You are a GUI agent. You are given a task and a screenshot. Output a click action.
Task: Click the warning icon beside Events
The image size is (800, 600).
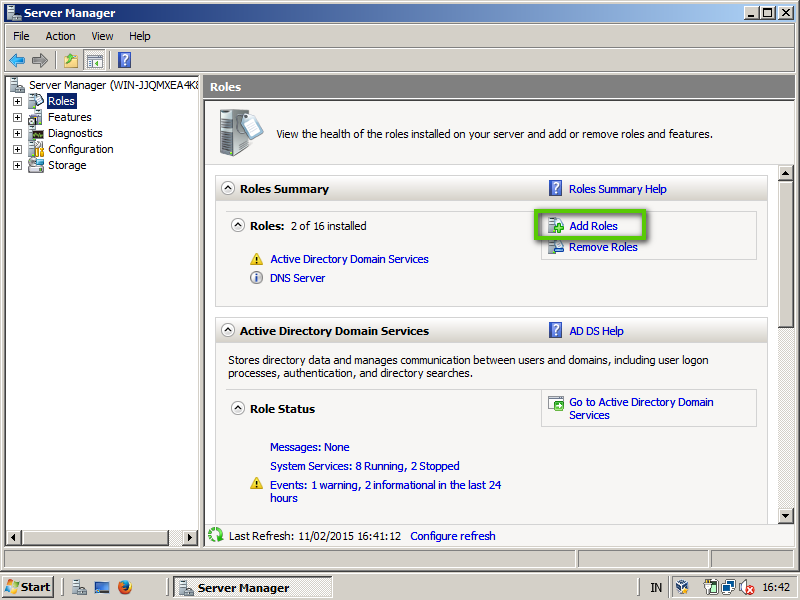[x=256, y=484]
